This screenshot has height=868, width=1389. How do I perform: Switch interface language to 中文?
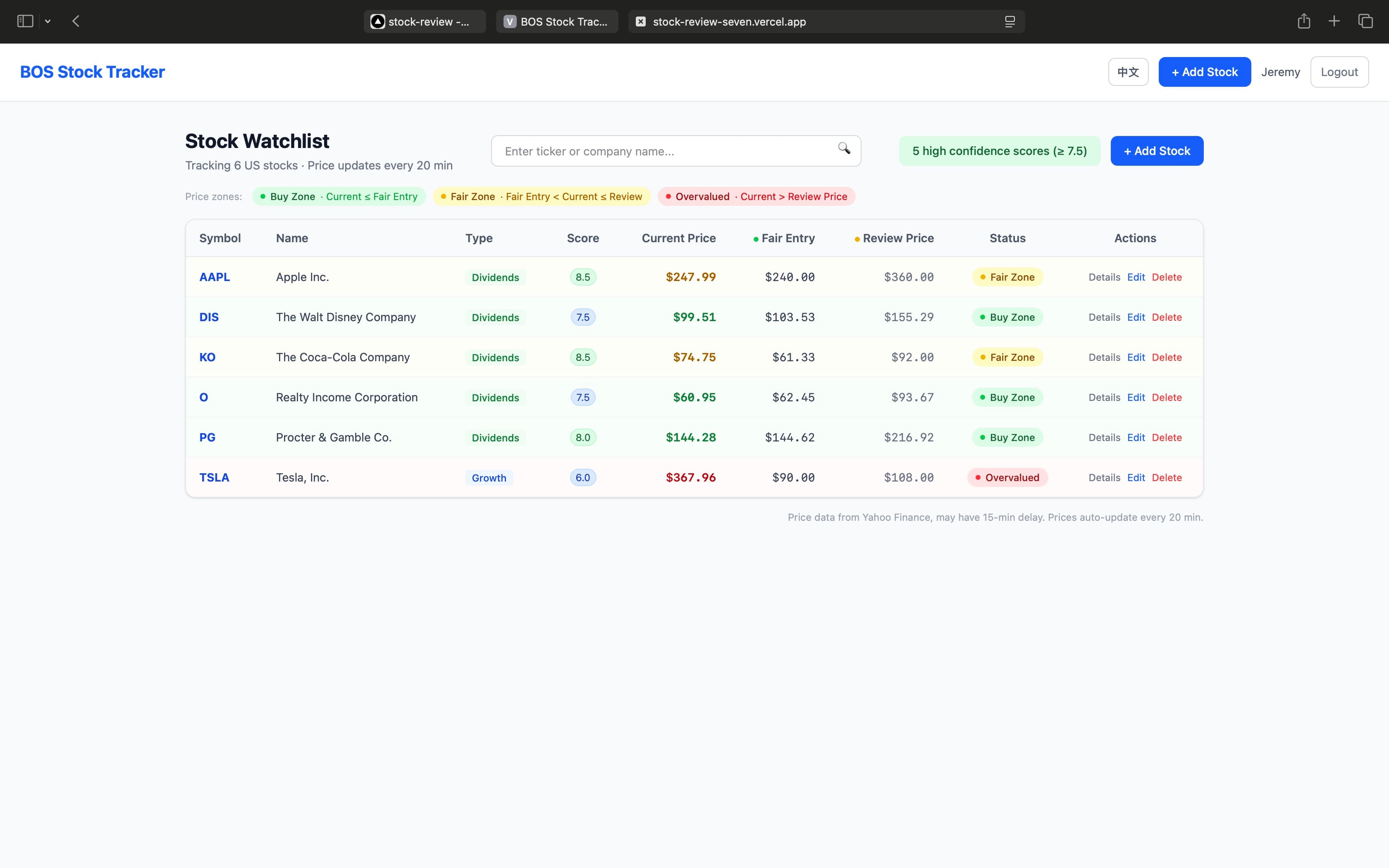(x=1127, y=71)
